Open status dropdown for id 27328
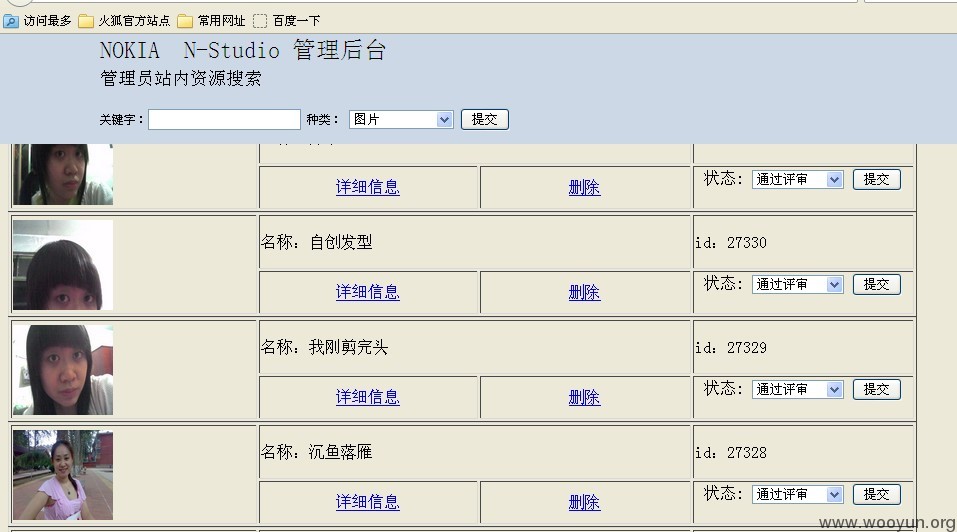Screen dimensions: 957x532 click(798, 494)
